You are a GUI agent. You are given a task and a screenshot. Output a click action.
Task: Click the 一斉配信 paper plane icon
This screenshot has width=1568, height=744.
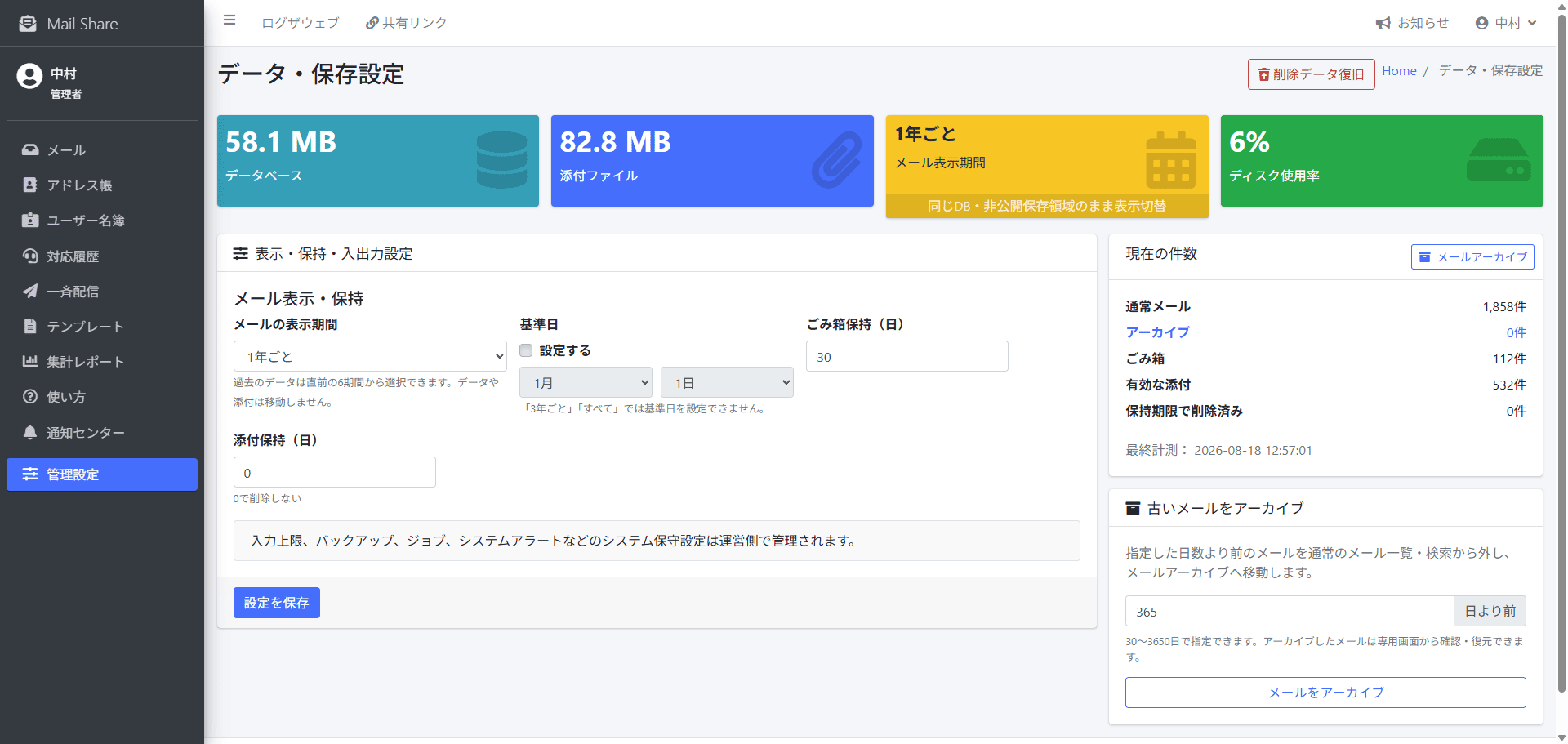(x=30, y=291)
